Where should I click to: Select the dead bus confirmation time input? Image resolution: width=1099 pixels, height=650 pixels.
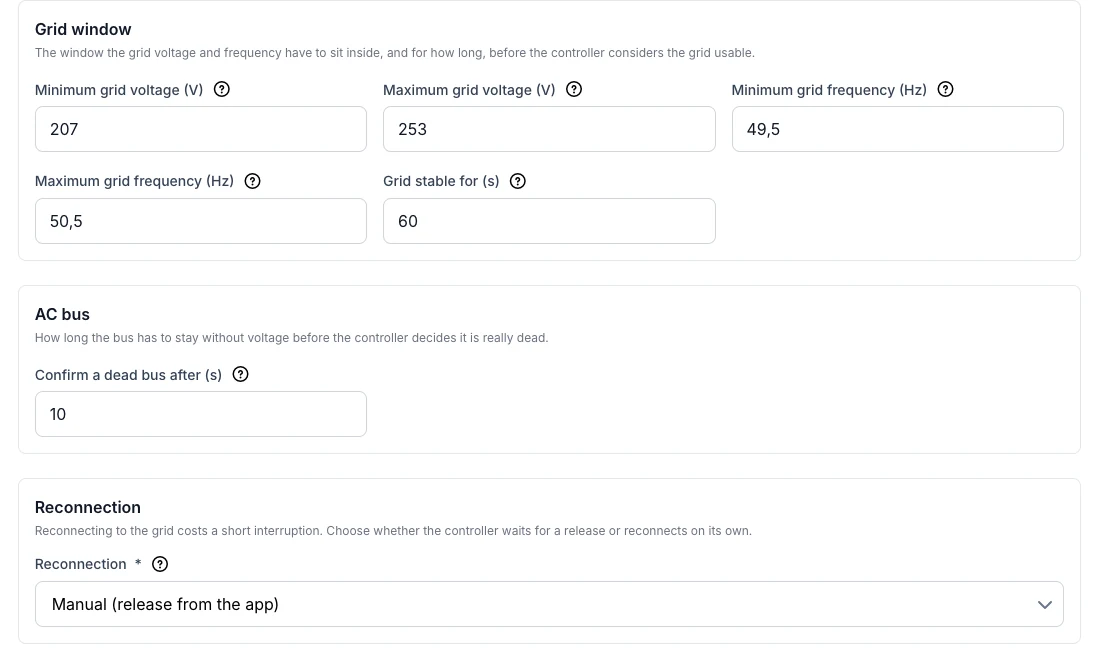(200, 414)
